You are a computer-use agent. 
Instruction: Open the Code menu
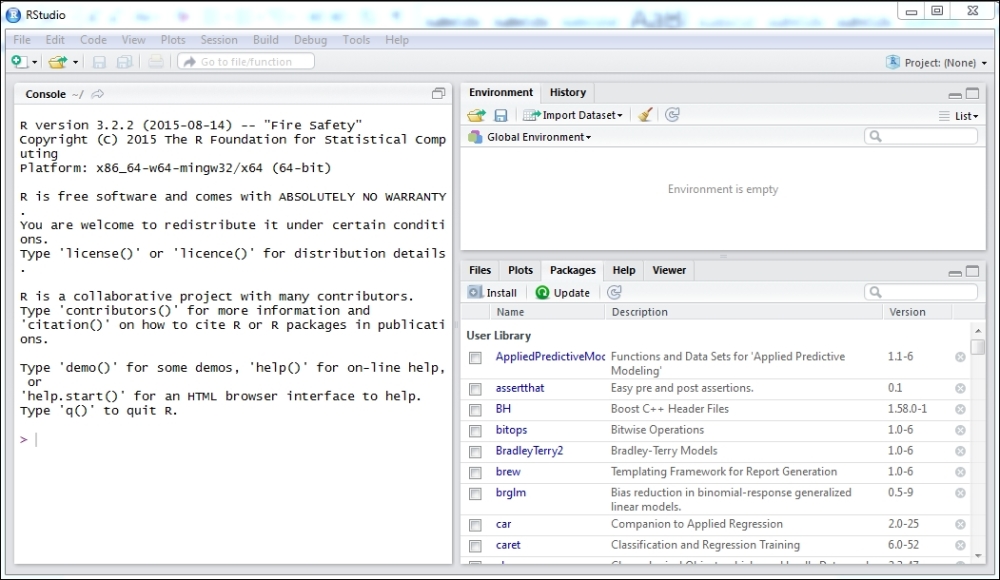(x=93, y=40)
